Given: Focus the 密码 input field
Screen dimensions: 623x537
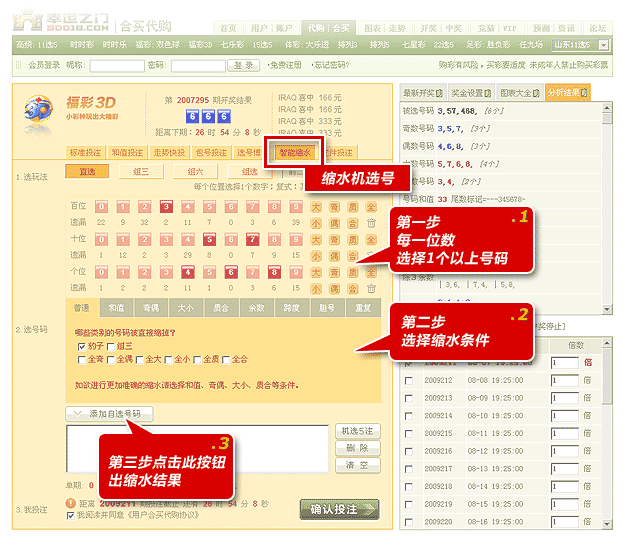Looking at the screenshot, I should (198, 66).
